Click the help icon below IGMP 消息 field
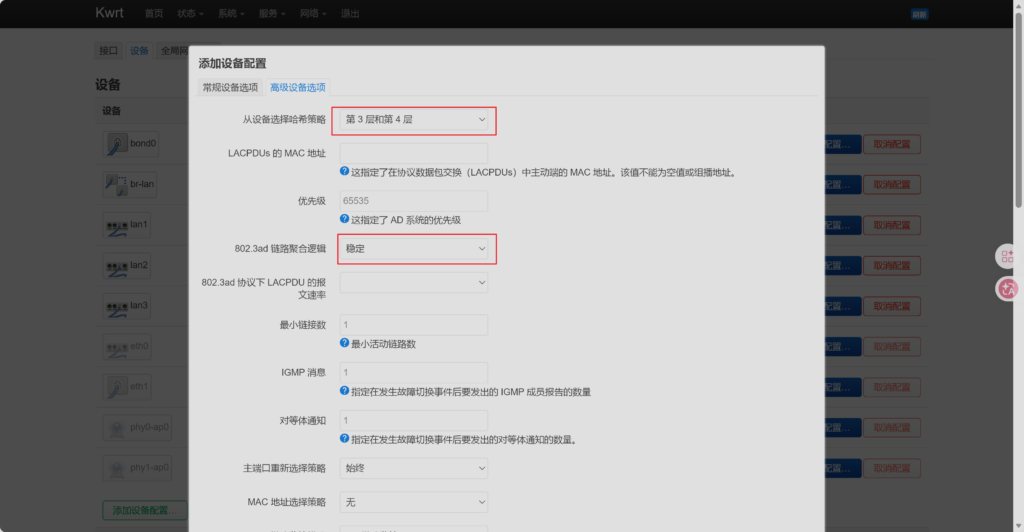 pos(345,391)
